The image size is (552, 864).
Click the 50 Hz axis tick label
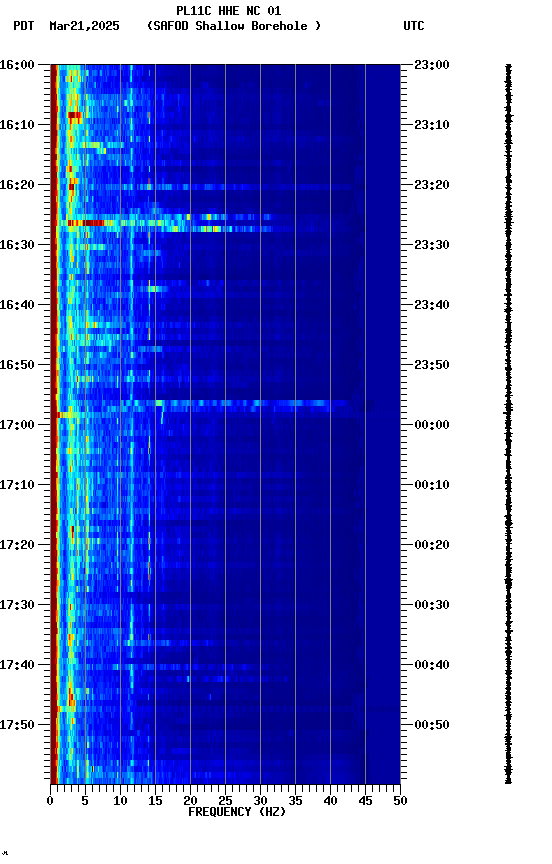coord(401,801)
